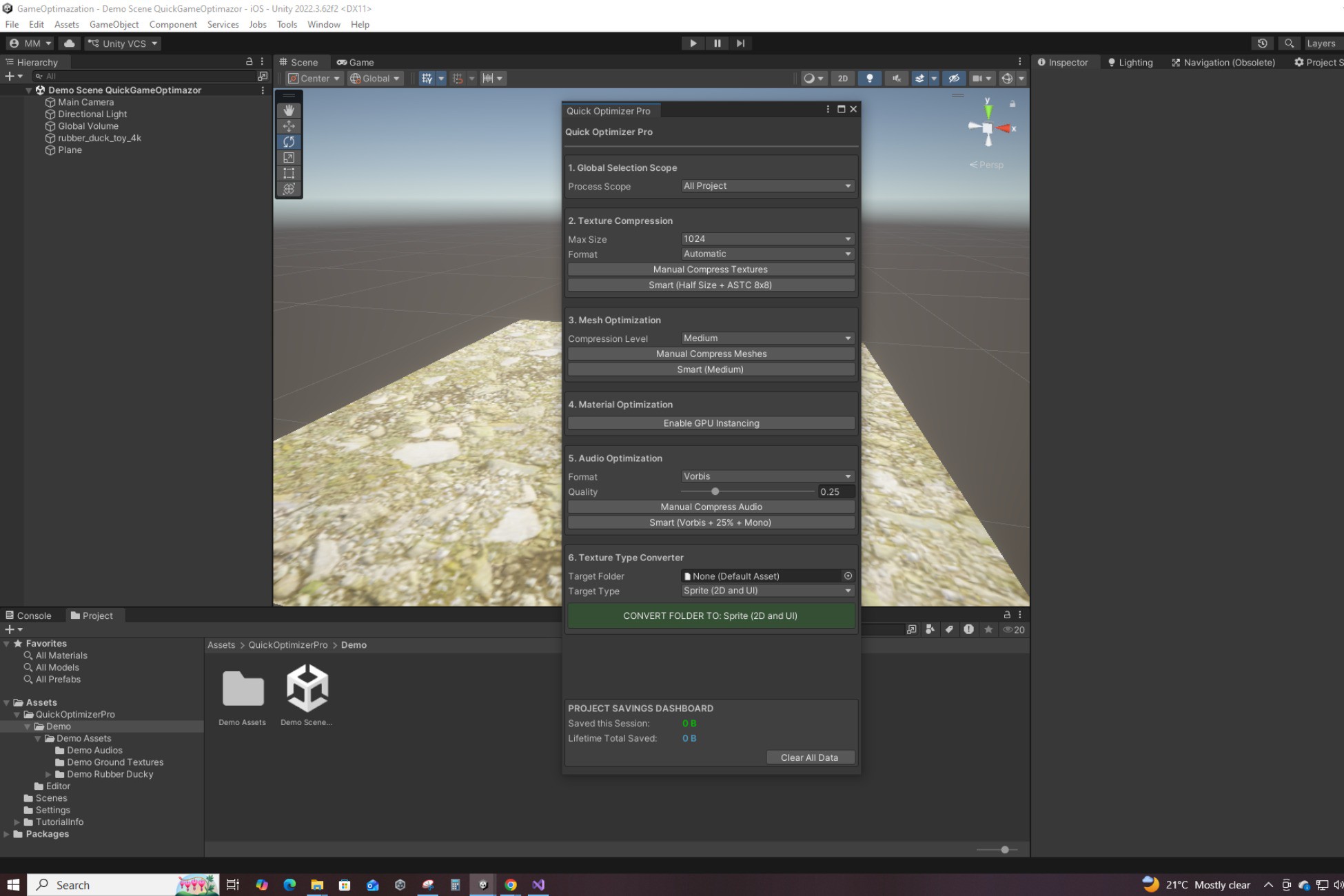Screen dimensions: 1344x896
Task: Toggle Project panel lock
Action: pos(1007,614)
